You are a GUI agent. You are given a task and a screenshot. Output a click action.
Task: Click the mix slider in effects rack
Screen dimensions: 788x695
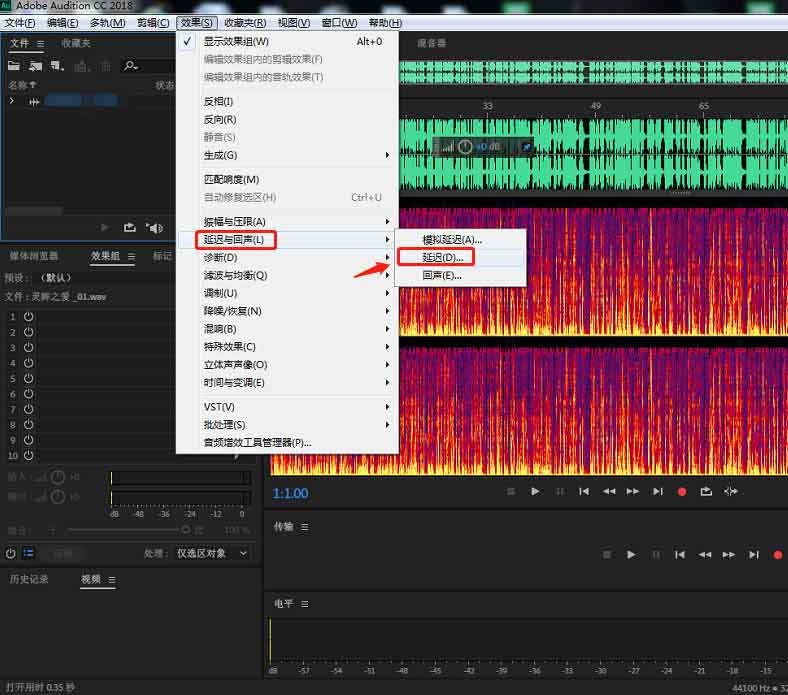(127, 529)
